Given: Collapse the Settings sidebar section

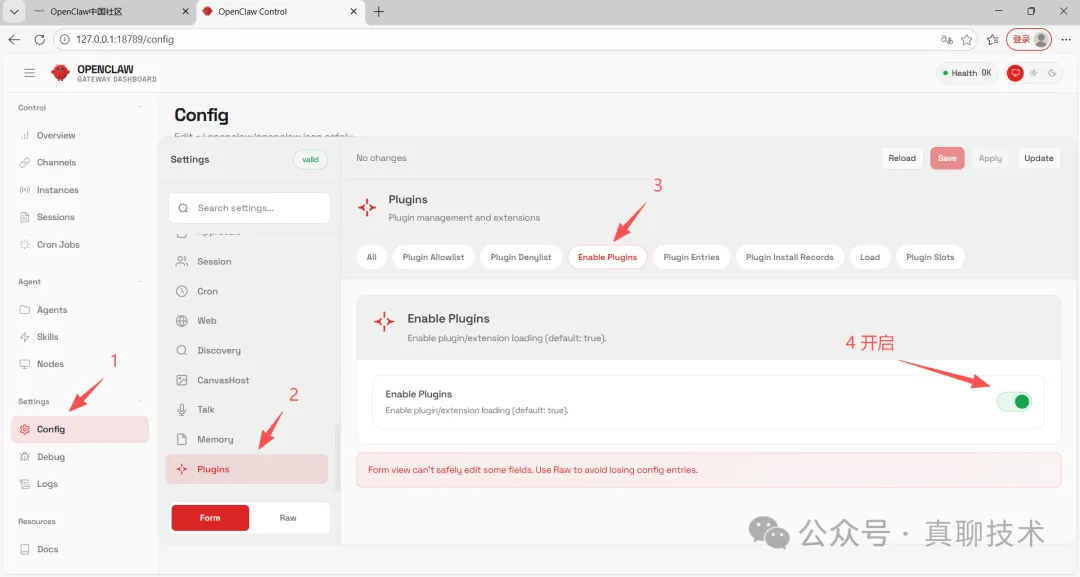Looking at the screenshot, I should (x=140, y=401).
